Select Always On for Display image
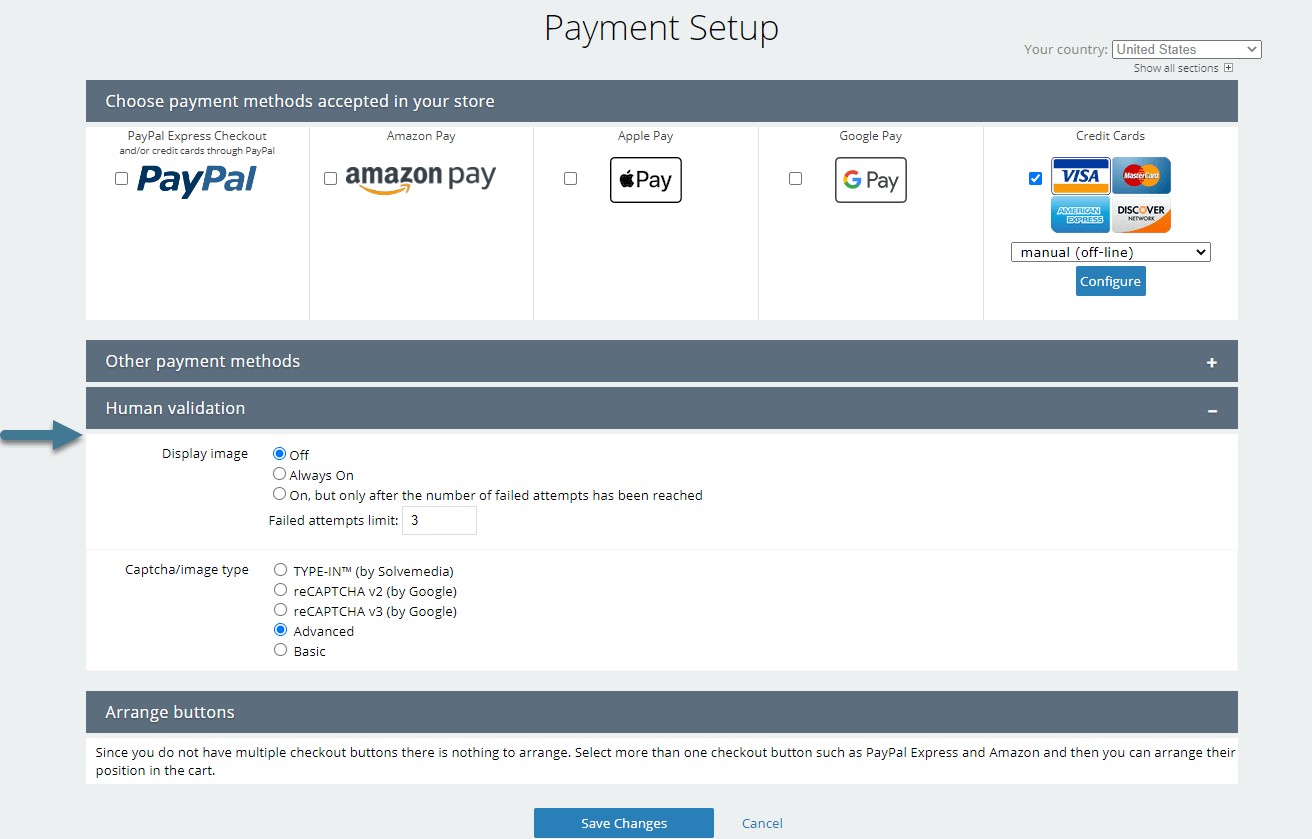1312x839 pixels. click(280, 474)
